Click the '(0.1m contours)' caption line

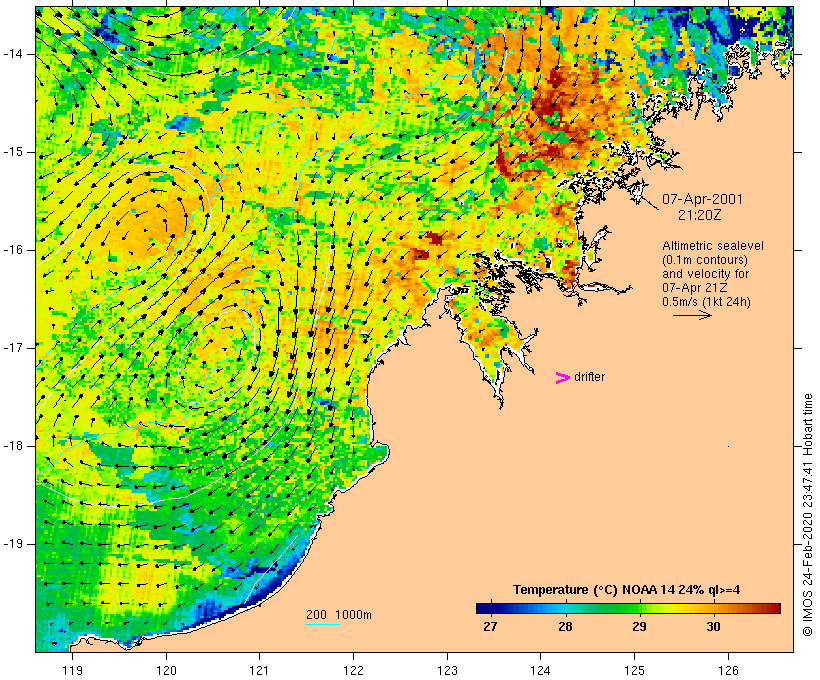pos(704,259)
